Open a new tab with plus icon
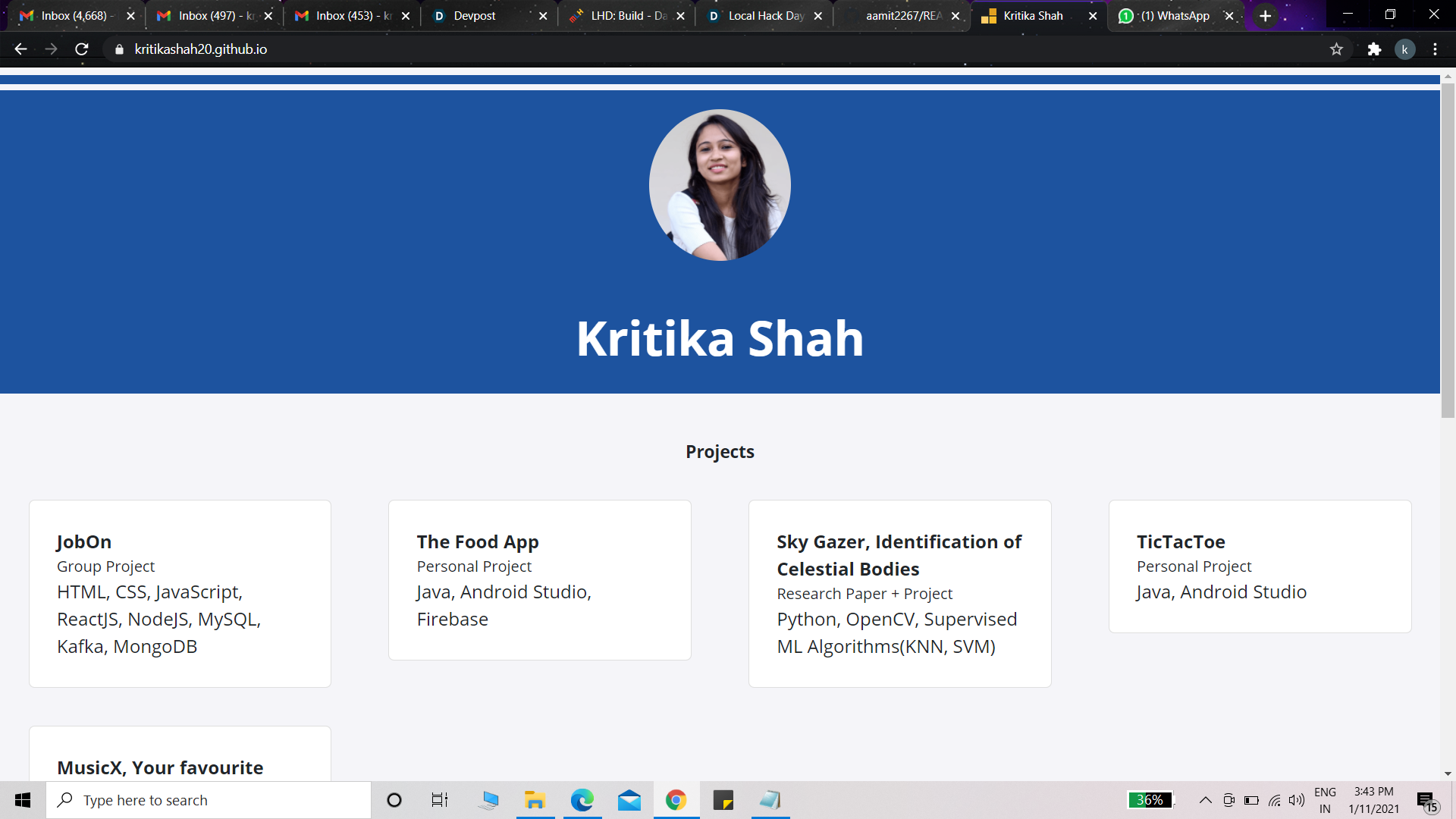Screen dimensions: 1456x819 coord(1265,16)
